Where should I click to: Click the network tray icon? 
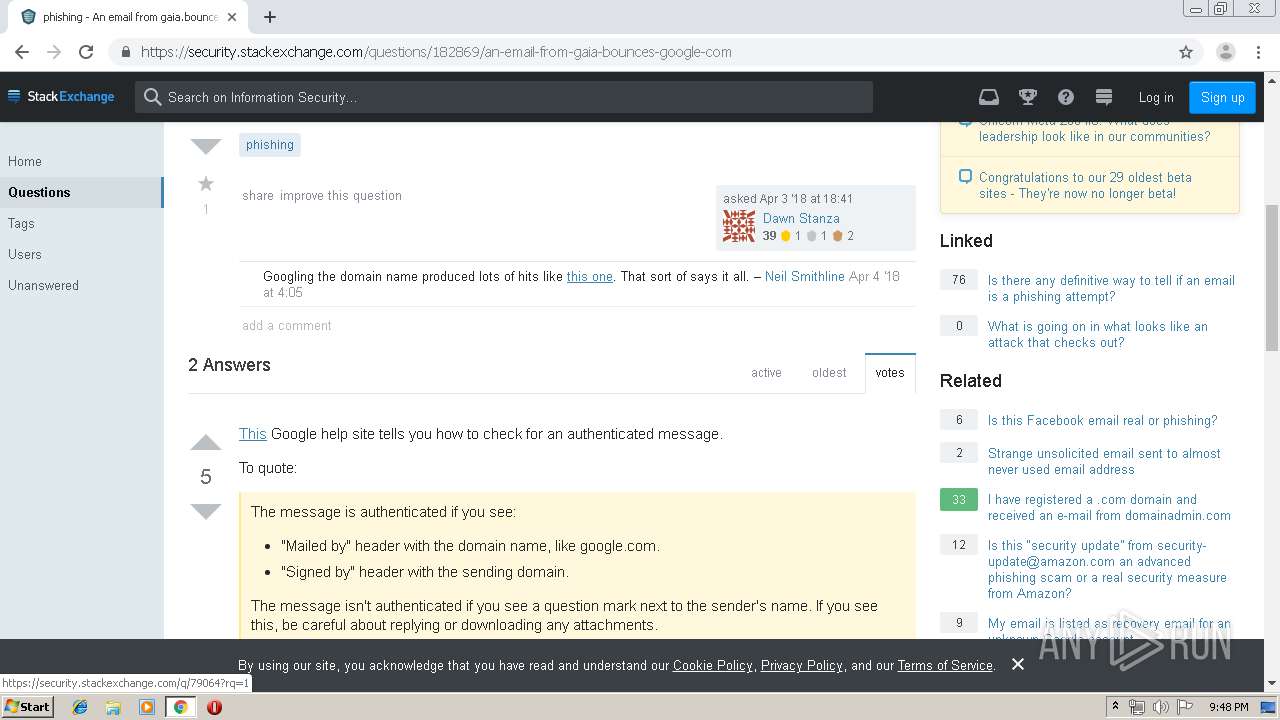pyautogui.click(x=1136, y=707)
